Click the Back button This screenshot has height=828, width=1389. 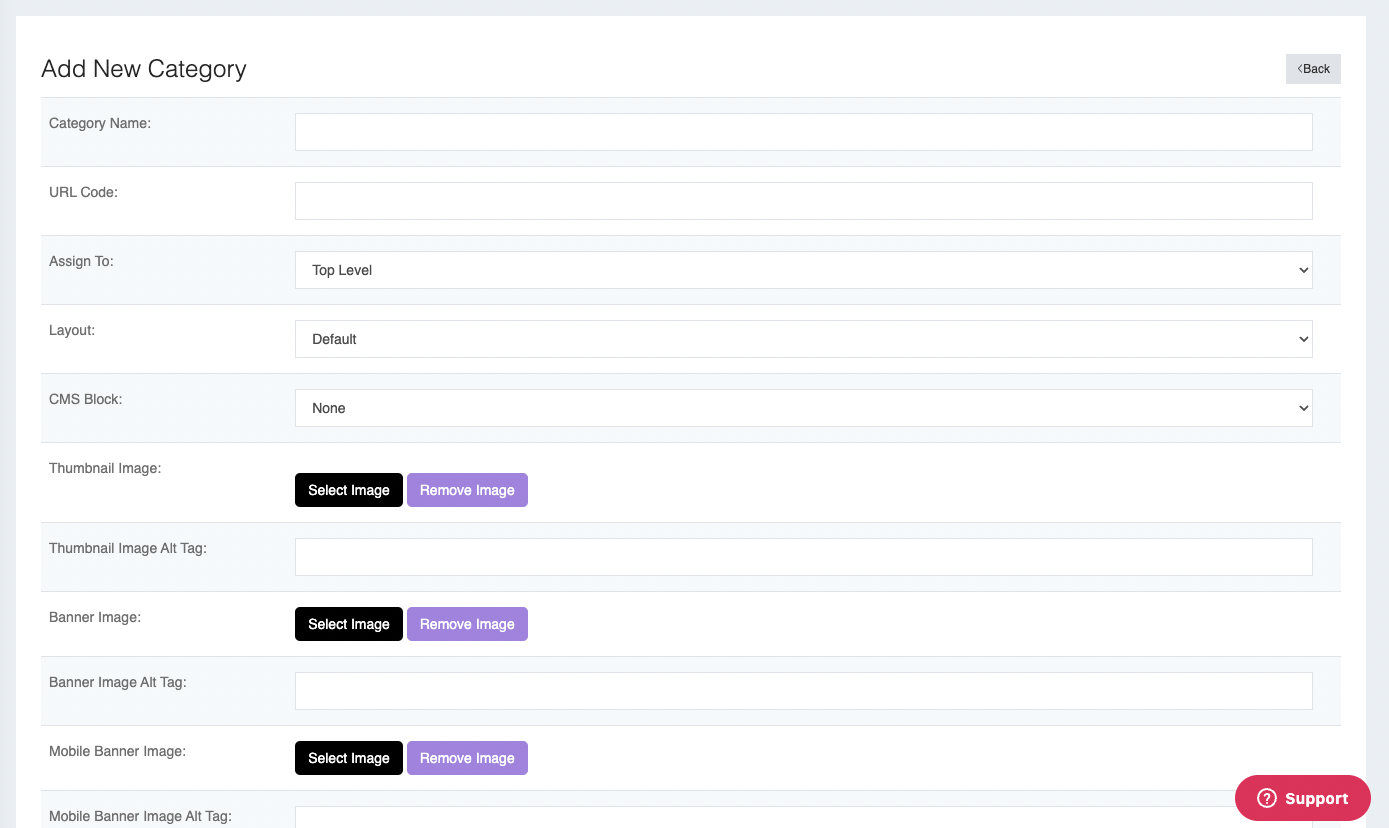pyautogui.click(x=1313, y=69)
